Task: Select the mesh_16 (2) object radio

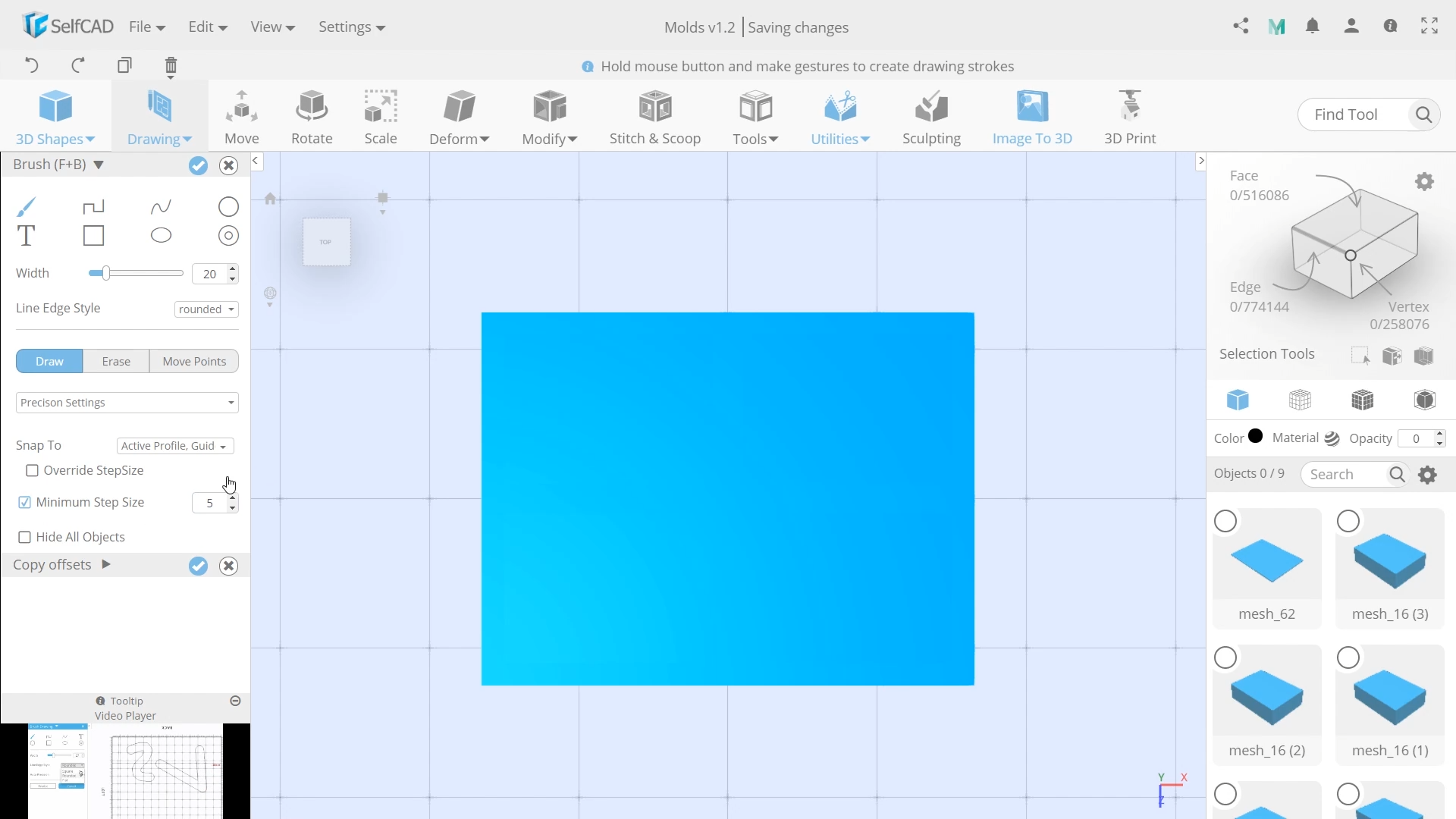Action: click(1225, 657)
